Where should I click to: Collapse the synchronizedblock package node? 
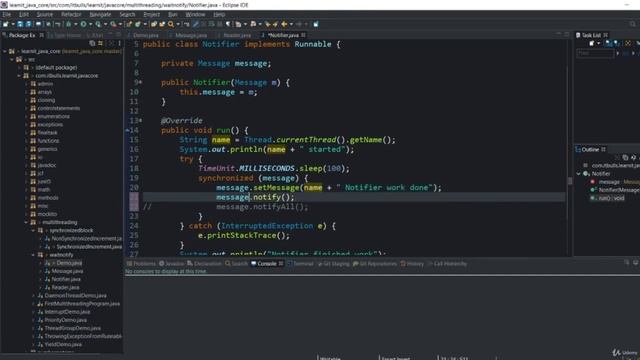click(33, 231)
